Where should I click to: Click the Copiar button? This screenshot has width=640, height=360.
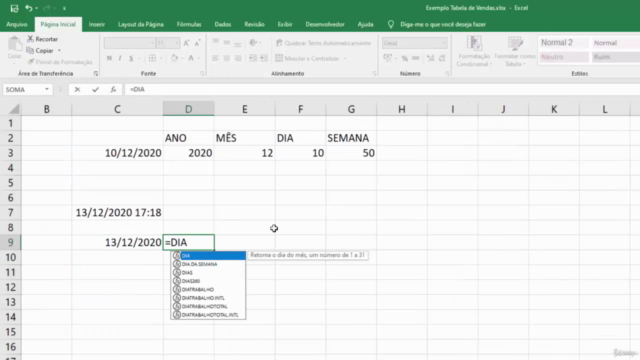point(40,51)
